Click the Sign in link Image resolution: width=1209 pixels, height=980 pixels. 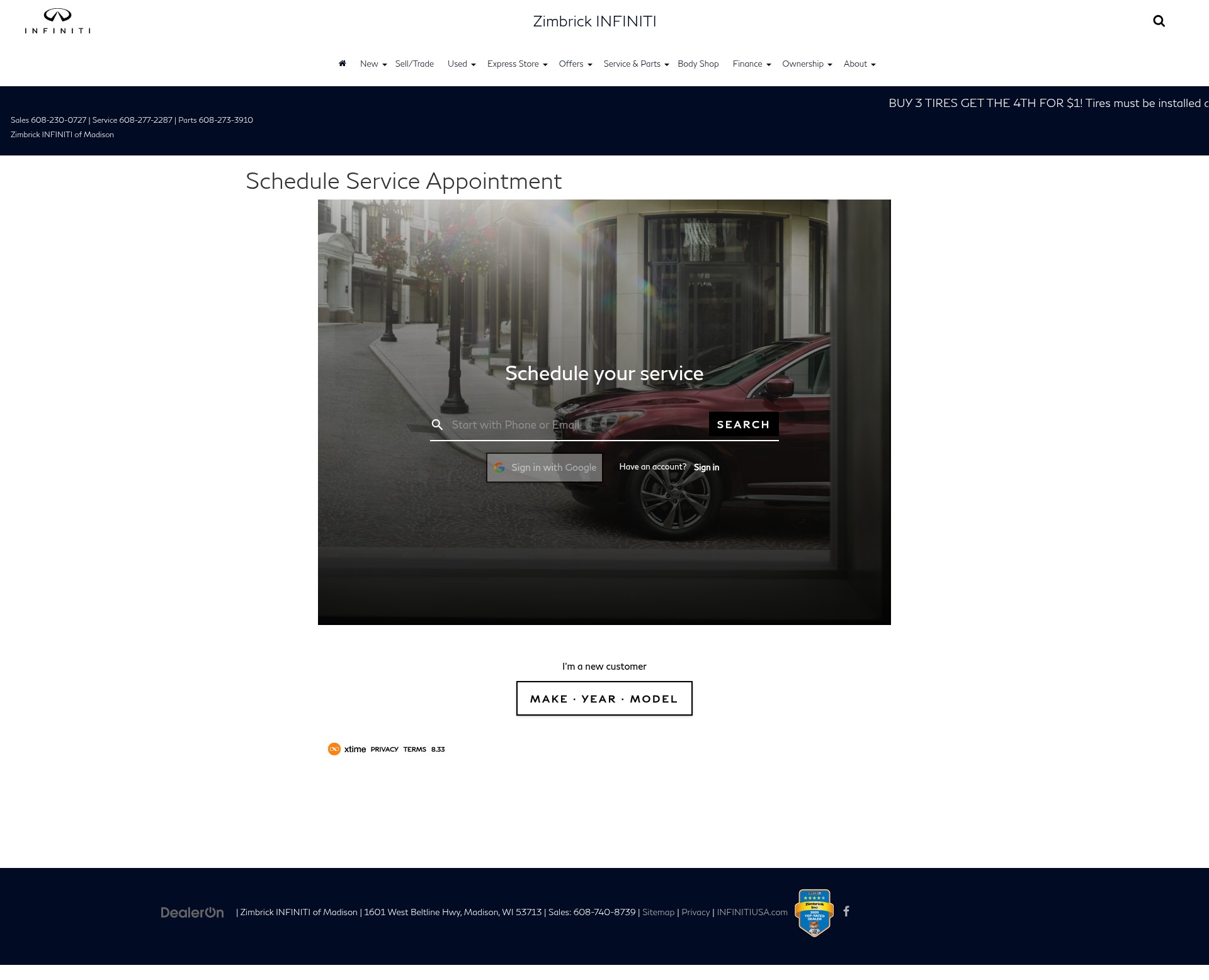coord(707,467)
